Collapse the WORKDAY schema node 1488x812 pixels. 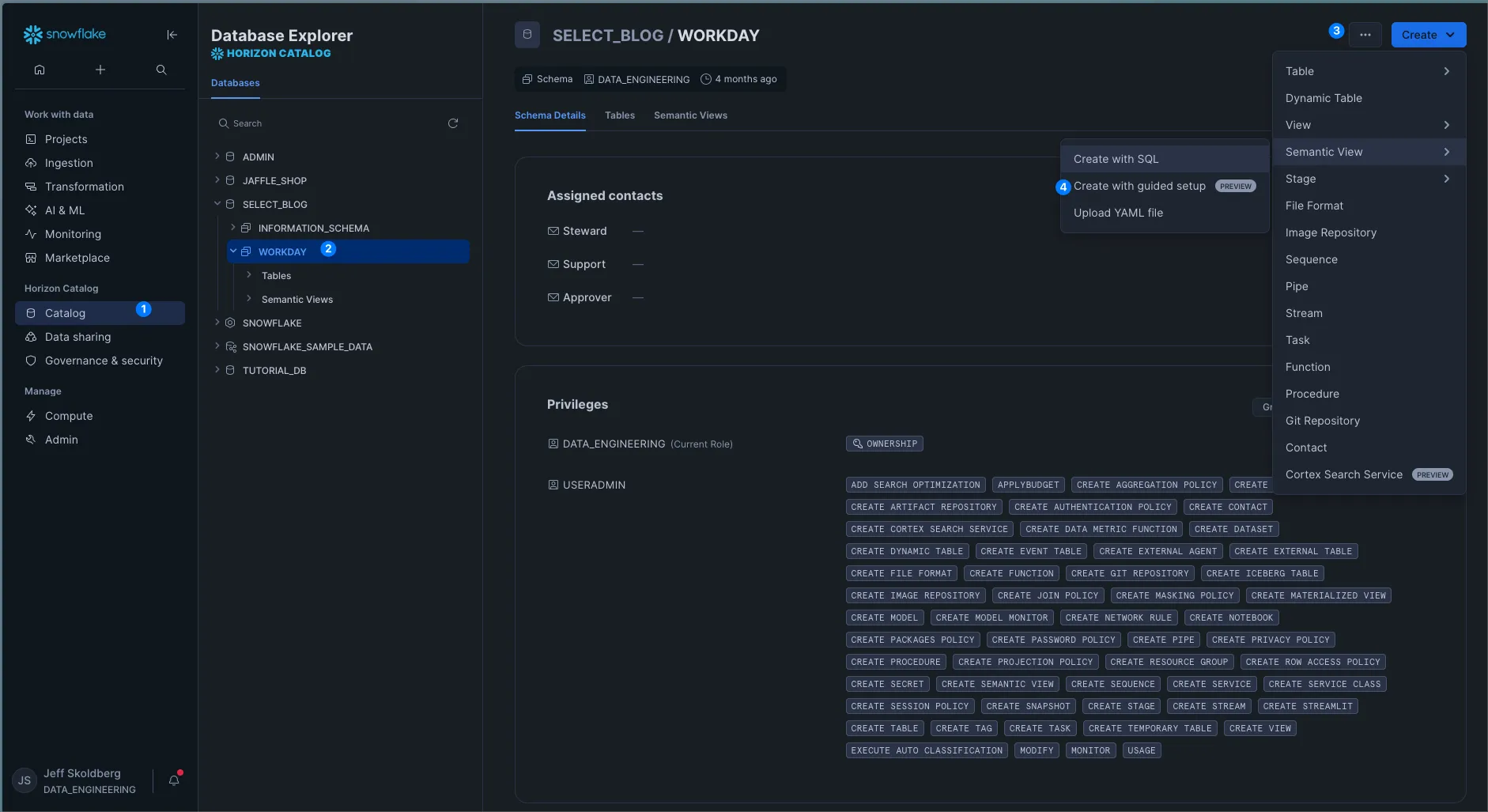233,251
